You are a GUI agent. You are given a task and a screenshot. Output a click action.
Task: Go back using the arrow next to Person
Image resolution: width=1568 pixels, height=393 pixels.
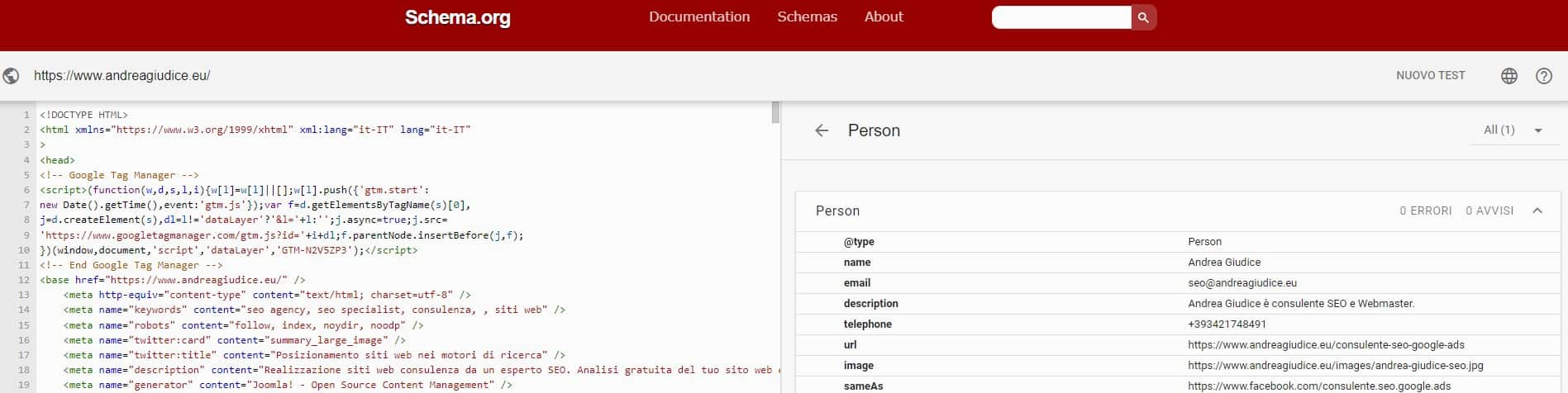(821, 130)
